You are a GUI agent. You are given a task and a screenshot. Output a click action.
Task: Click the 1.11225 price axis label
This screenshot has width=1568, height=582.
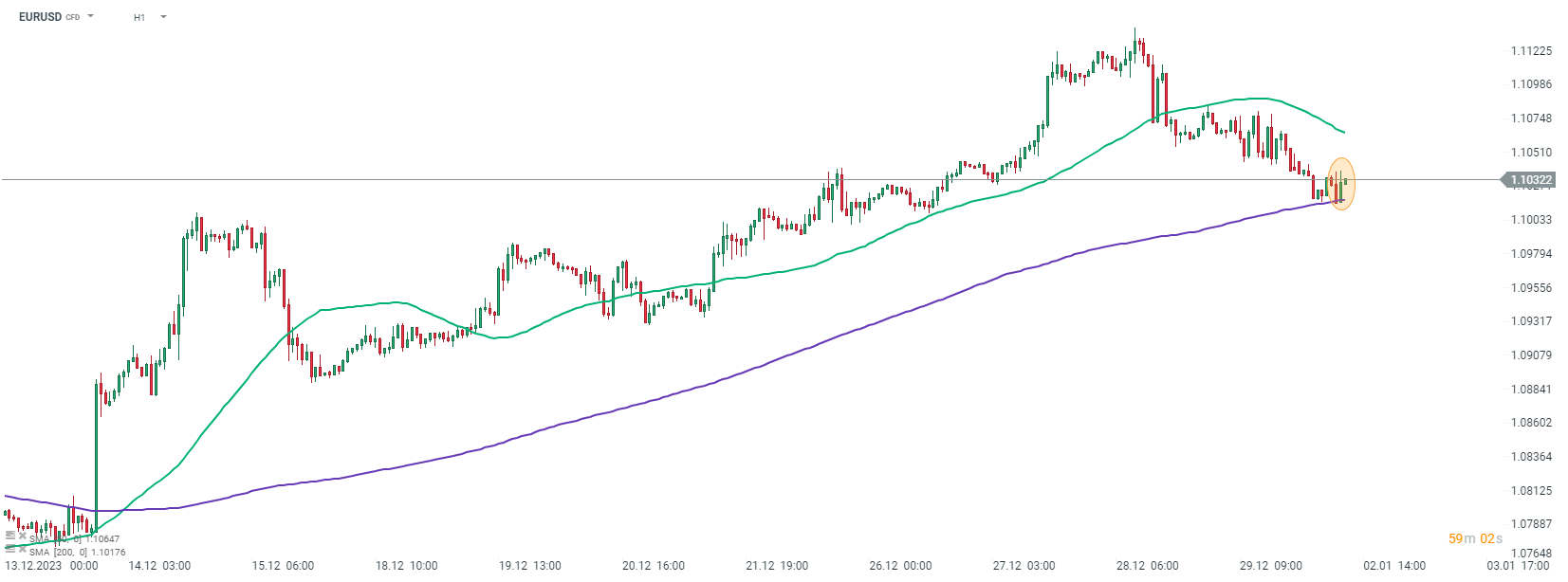point(1531,51)
